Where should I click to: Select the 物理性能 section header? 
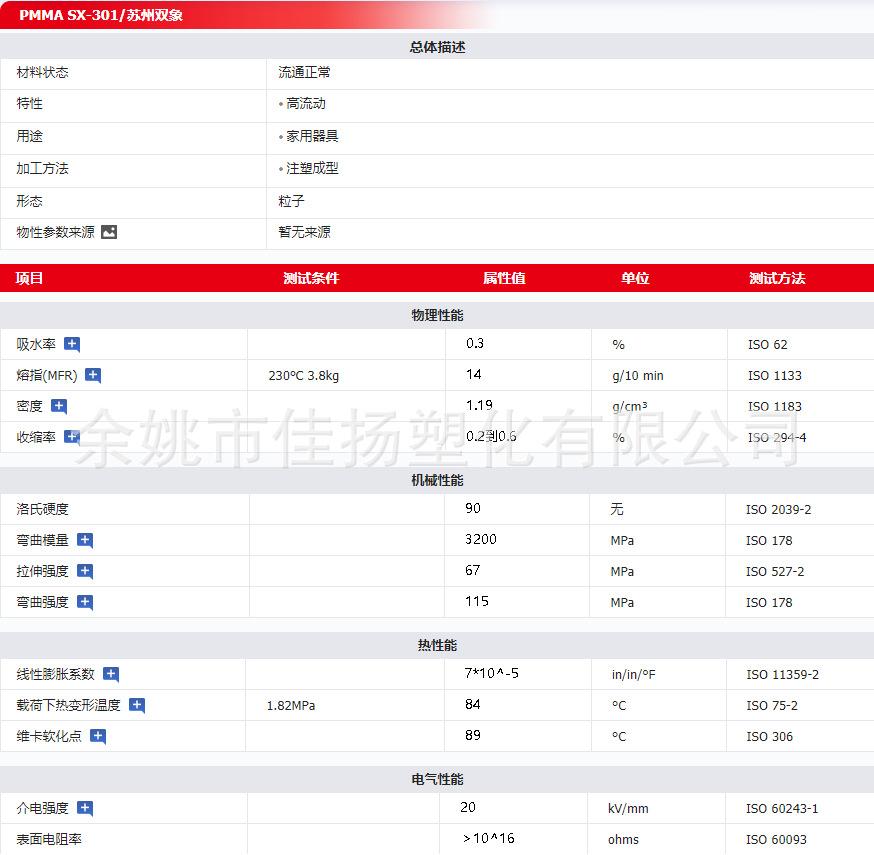[x=437, y=315]
